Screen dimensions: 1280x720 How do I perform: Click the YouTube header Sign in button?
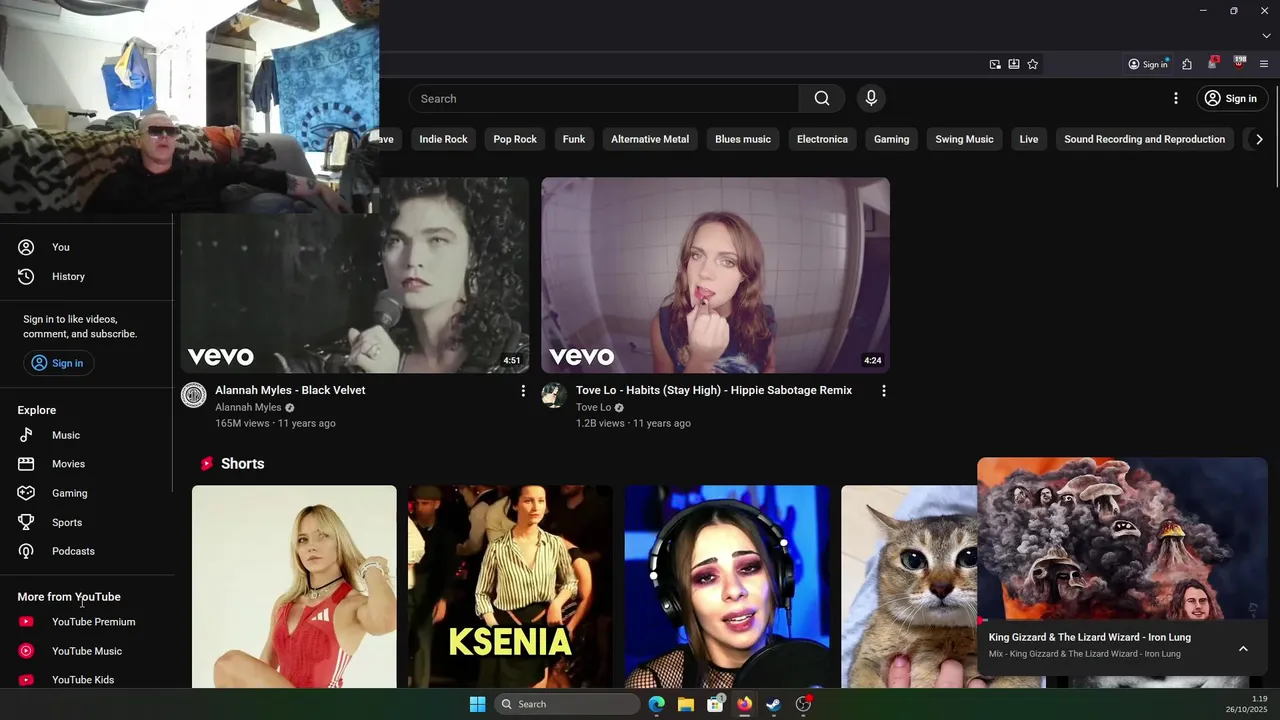click(x=1232, y=98)
